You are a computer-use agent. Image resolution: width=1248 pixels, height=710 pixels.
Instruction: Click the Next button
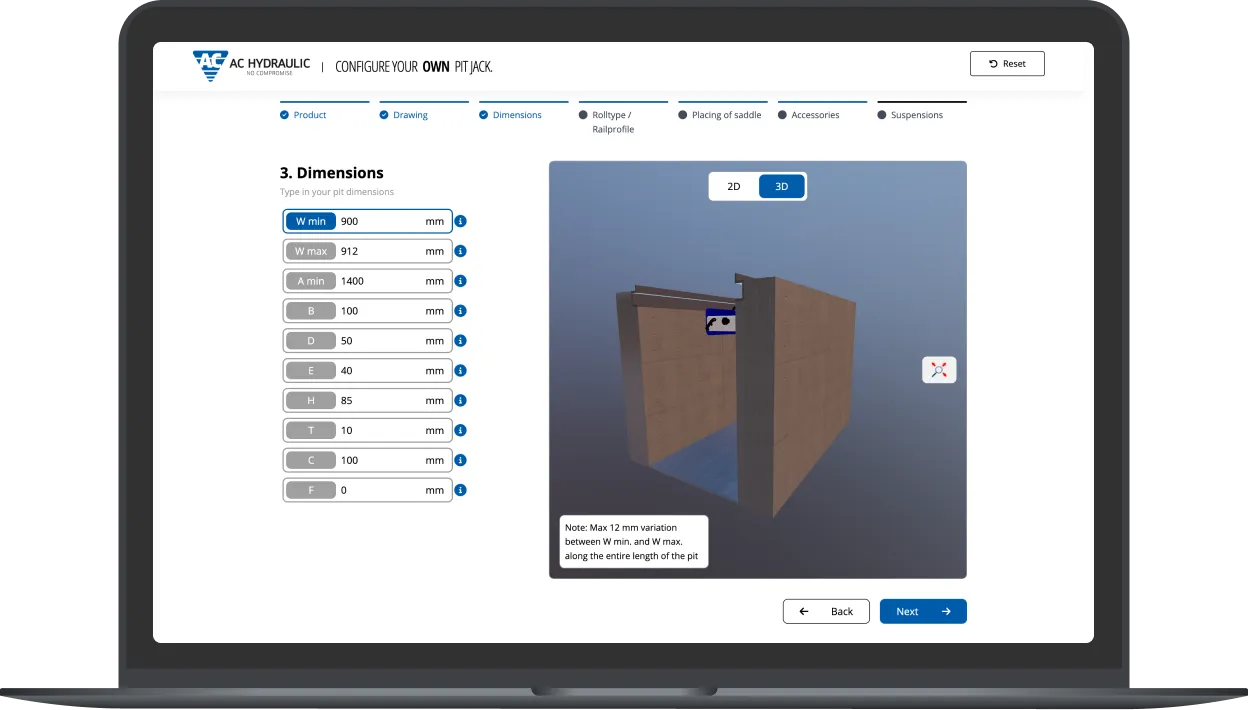pos(922,611)
